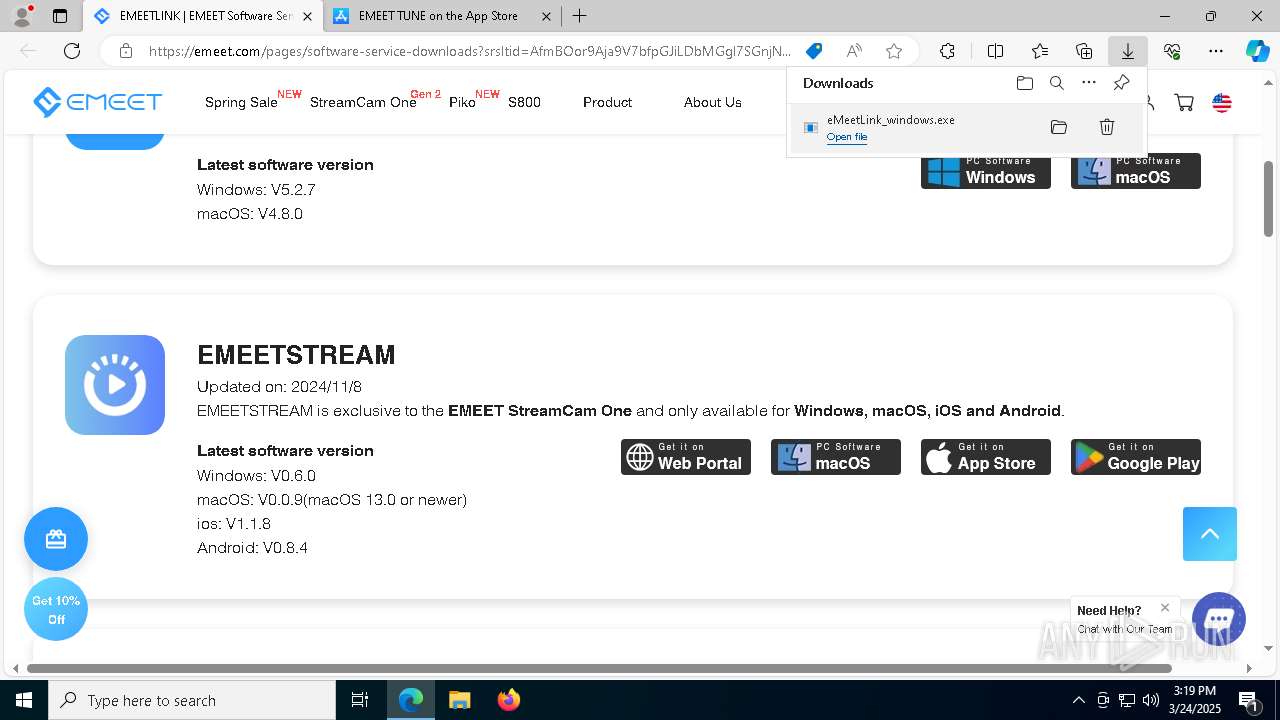1280x720 pixels.
Task: Click the horizontal page scrollbar
Action: click(599, 668)
